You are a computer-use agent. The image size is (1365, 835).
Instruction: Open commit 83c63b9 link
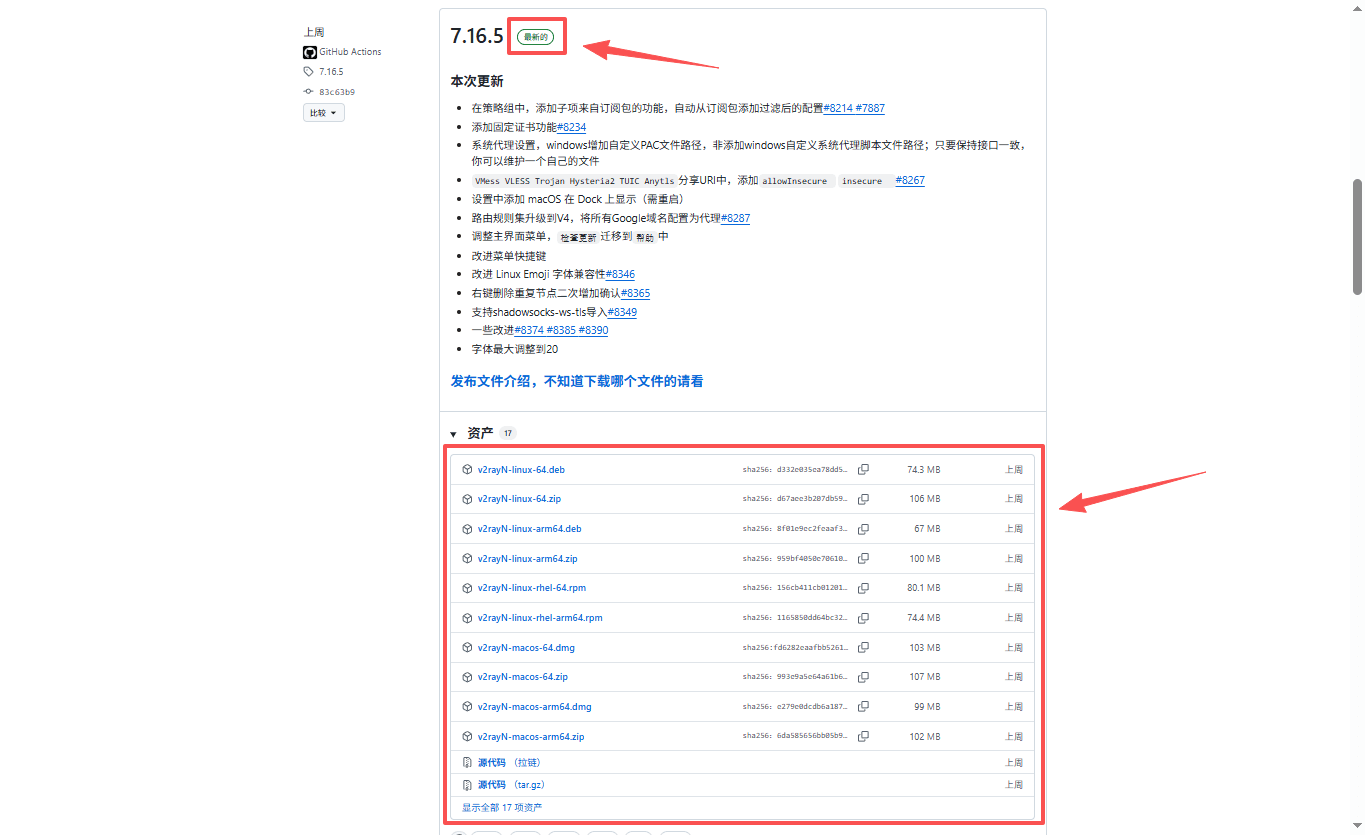pyautogui.click(x=337, y=92)
